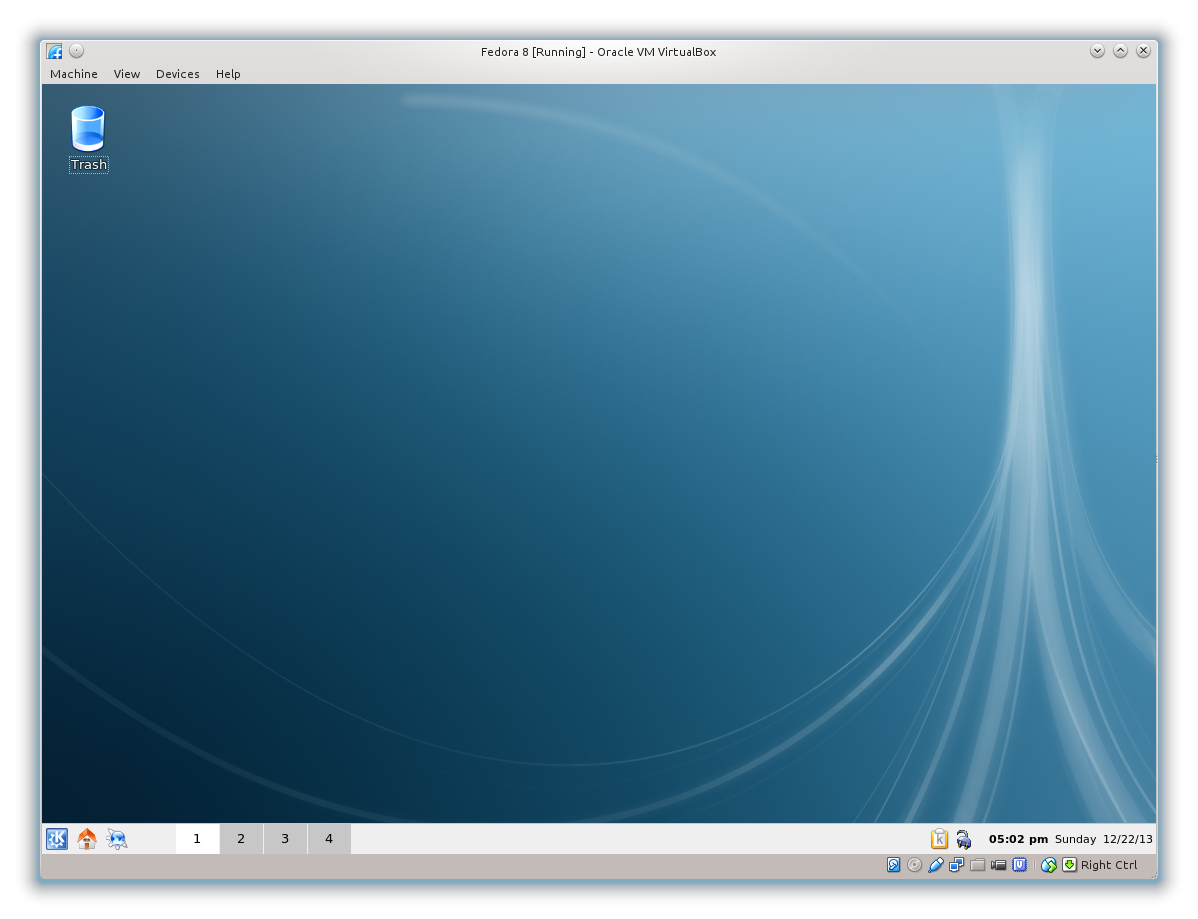Screen dimensions: 1198x919
Task: Click the network adapters status icon
Action: click(x=956, y=865)
